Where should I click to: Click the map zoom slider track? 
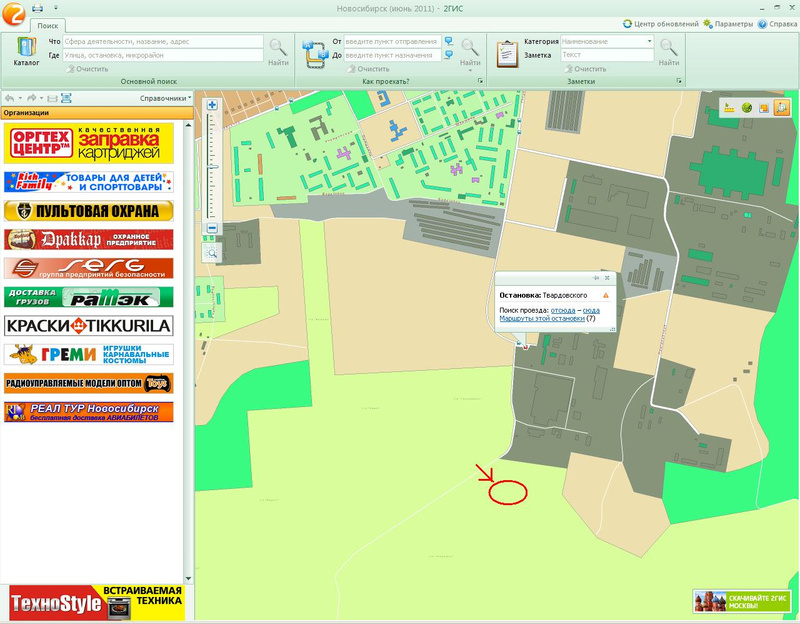pyautogui.click(x=212, y=167)
